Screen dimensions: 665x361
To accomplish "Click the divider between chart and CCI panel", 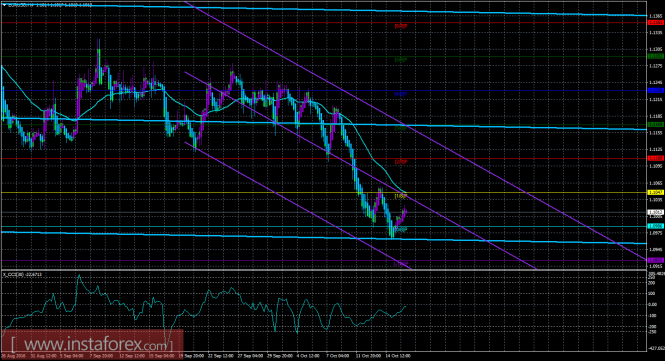I will (x=324, y=270).
